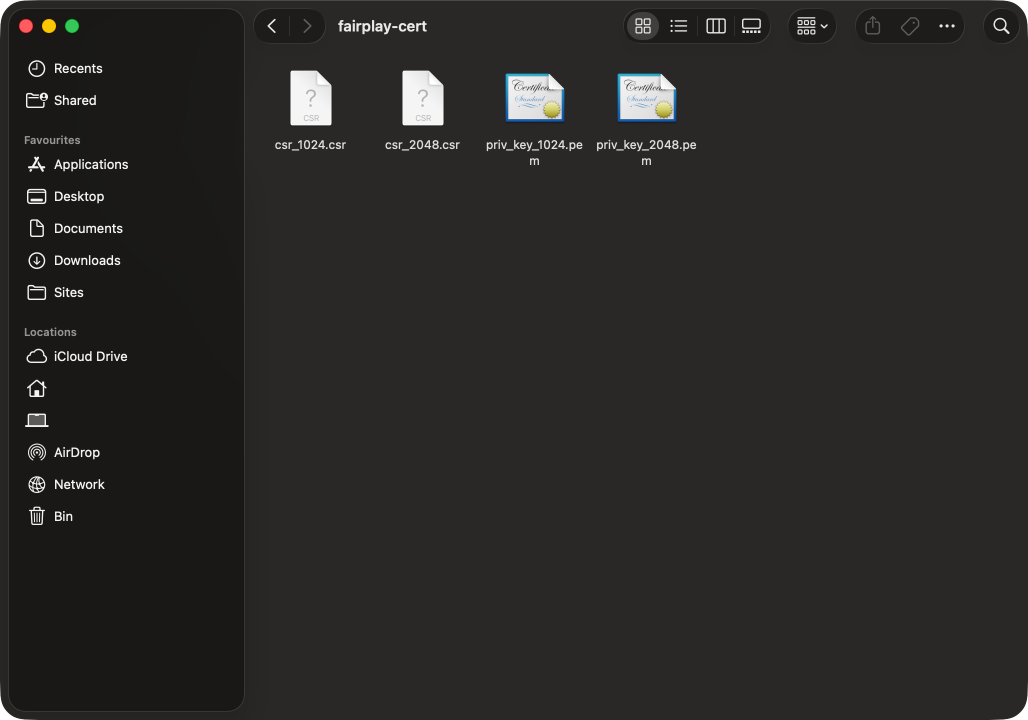Open Documents in the sidebar
The height and width of the screenshot is (720, 1028).
[126, 228]
